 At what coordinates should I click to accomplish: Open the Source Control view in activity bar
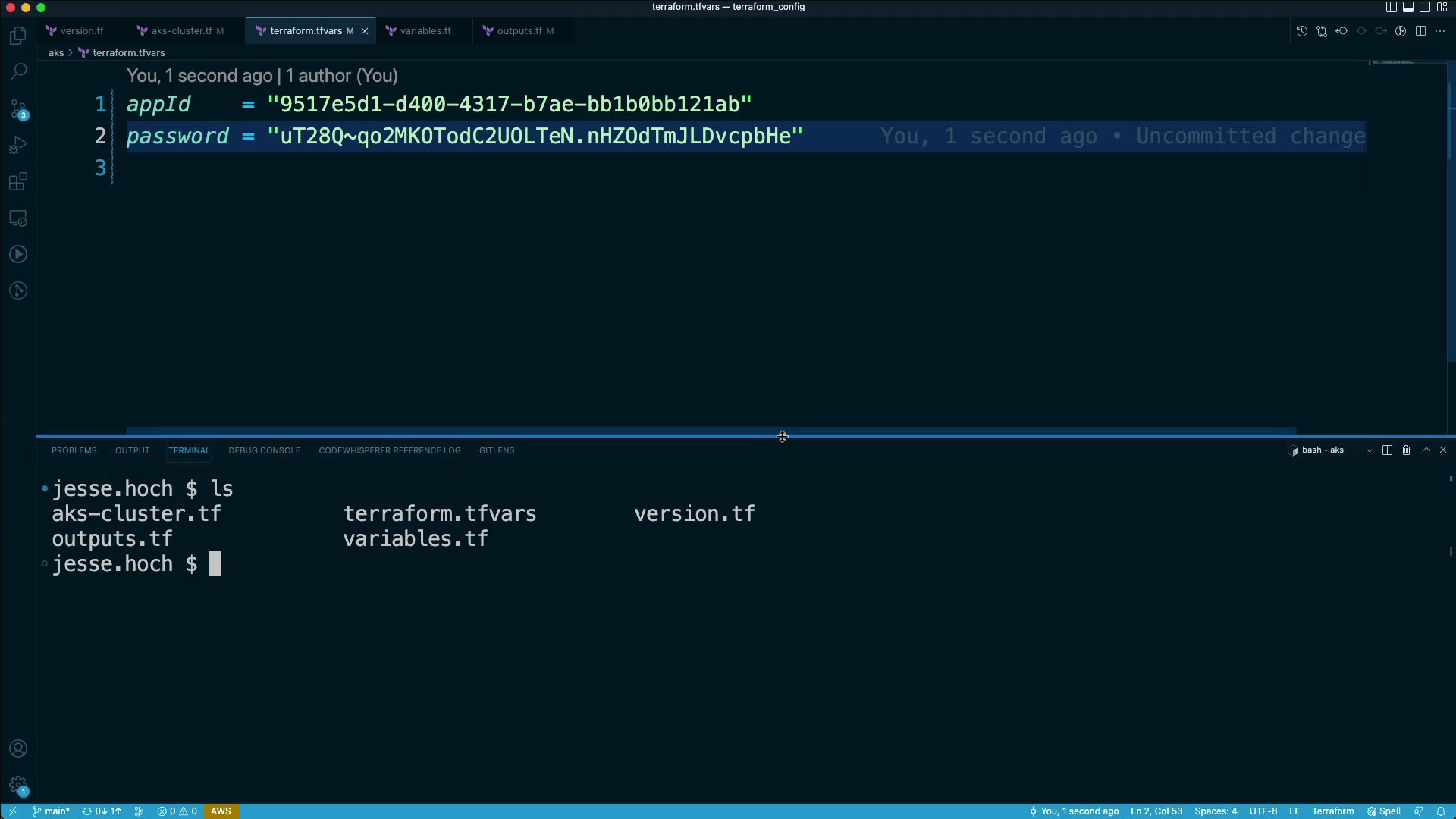[x=18, y=109]
